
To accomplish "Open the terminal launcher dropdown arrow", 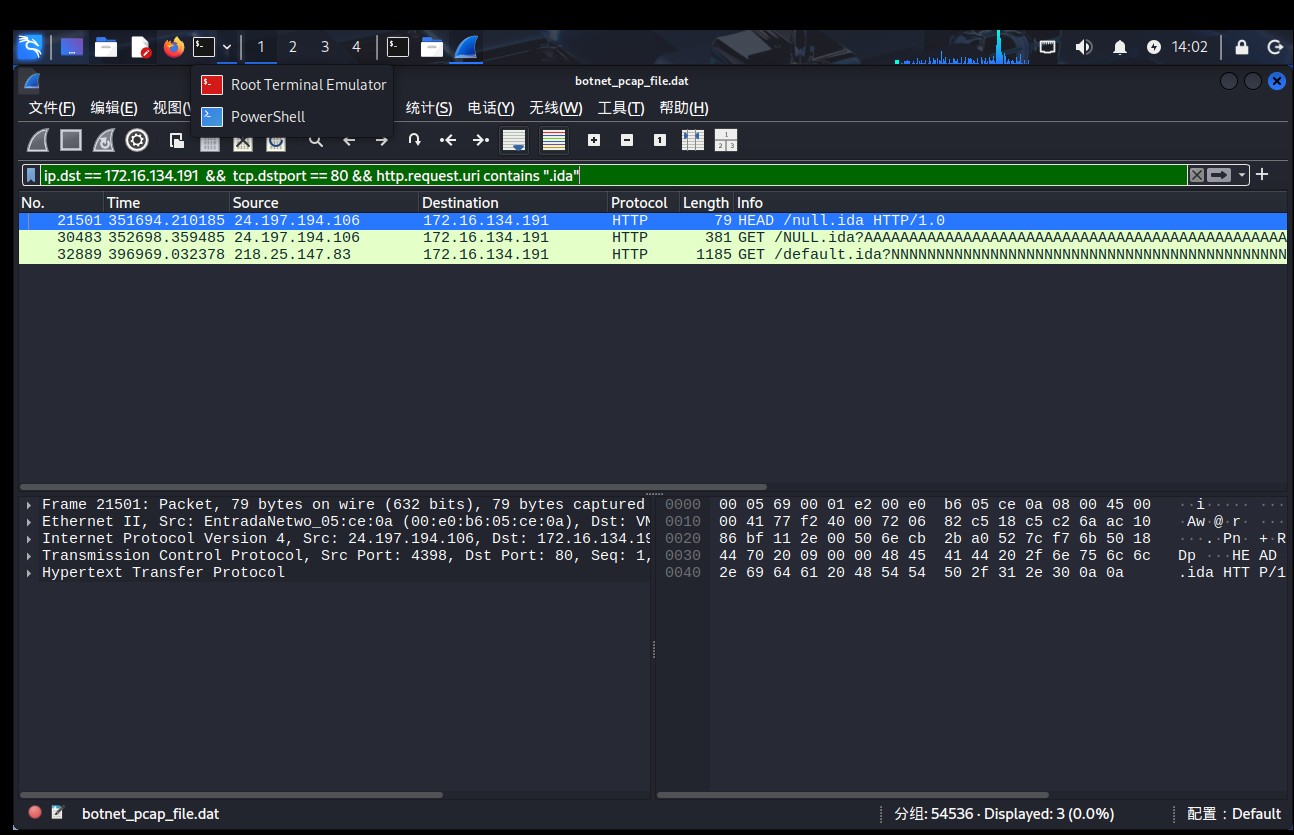I will point(227,47).
